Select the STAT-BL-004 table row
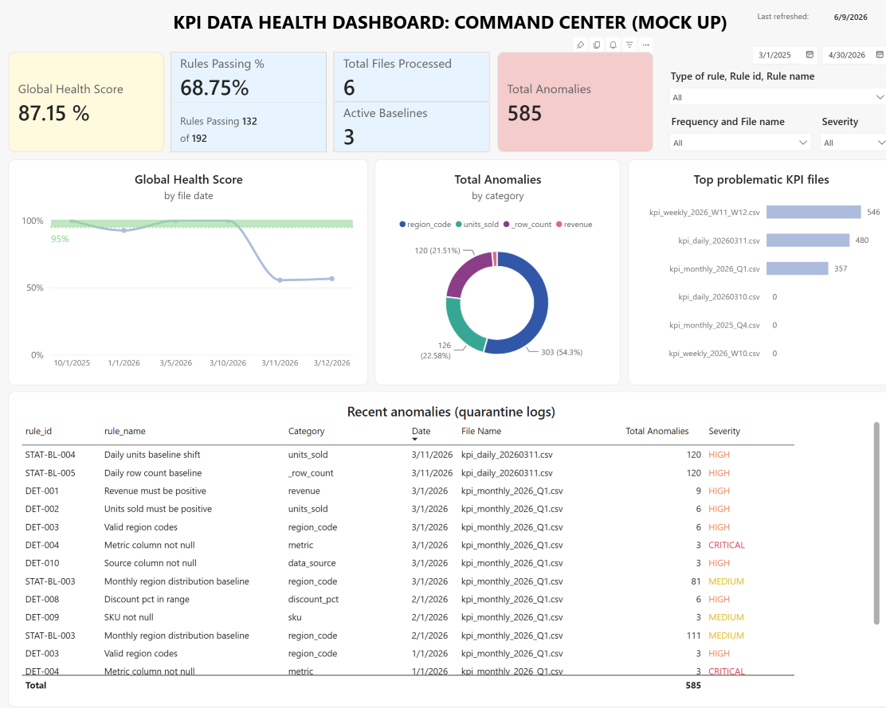This screenshot has height=708, width=886. (x=408, y=455)
